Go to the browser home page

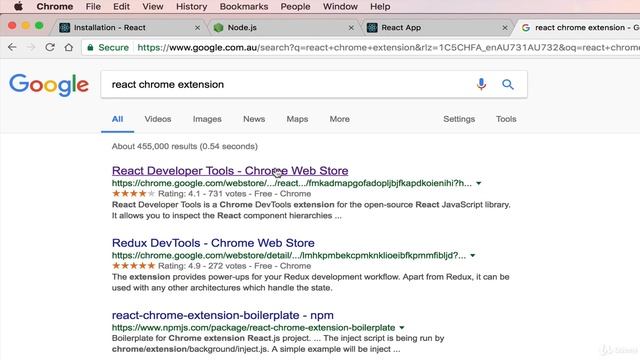point(69,47)
